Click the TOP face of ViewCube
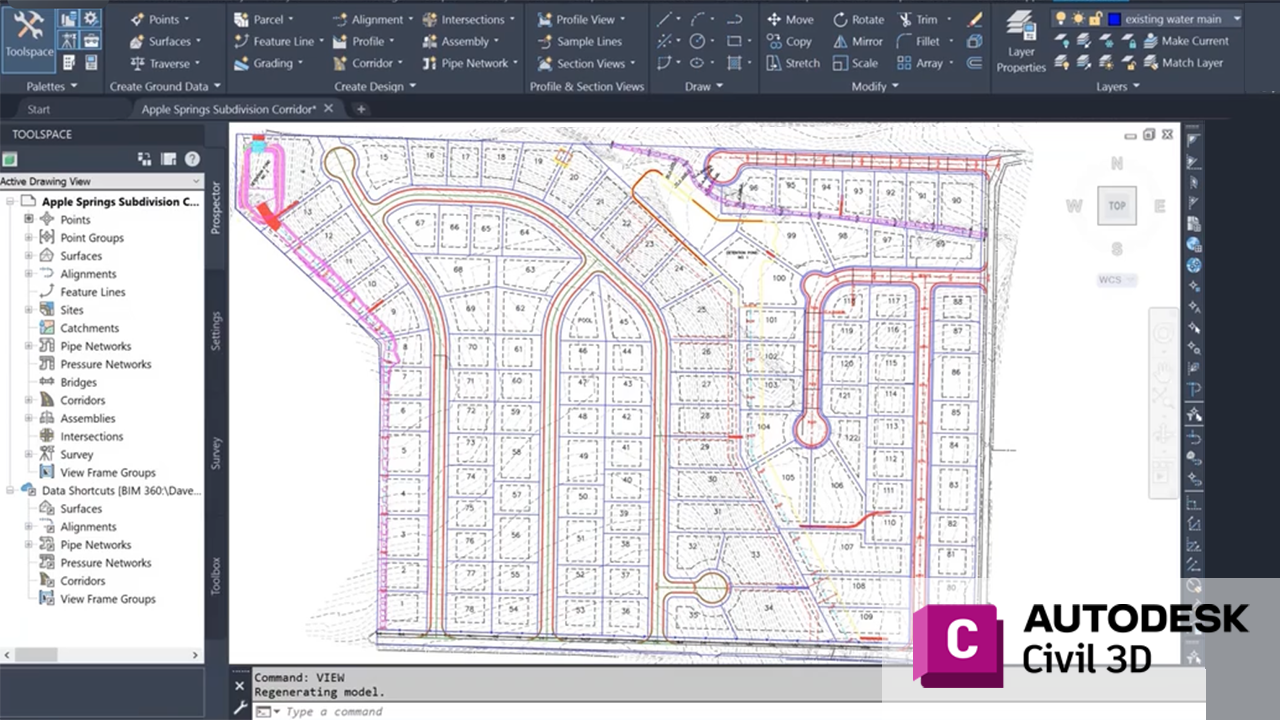This screenshot has height=720, width=1280. [x=1117, y=206]
